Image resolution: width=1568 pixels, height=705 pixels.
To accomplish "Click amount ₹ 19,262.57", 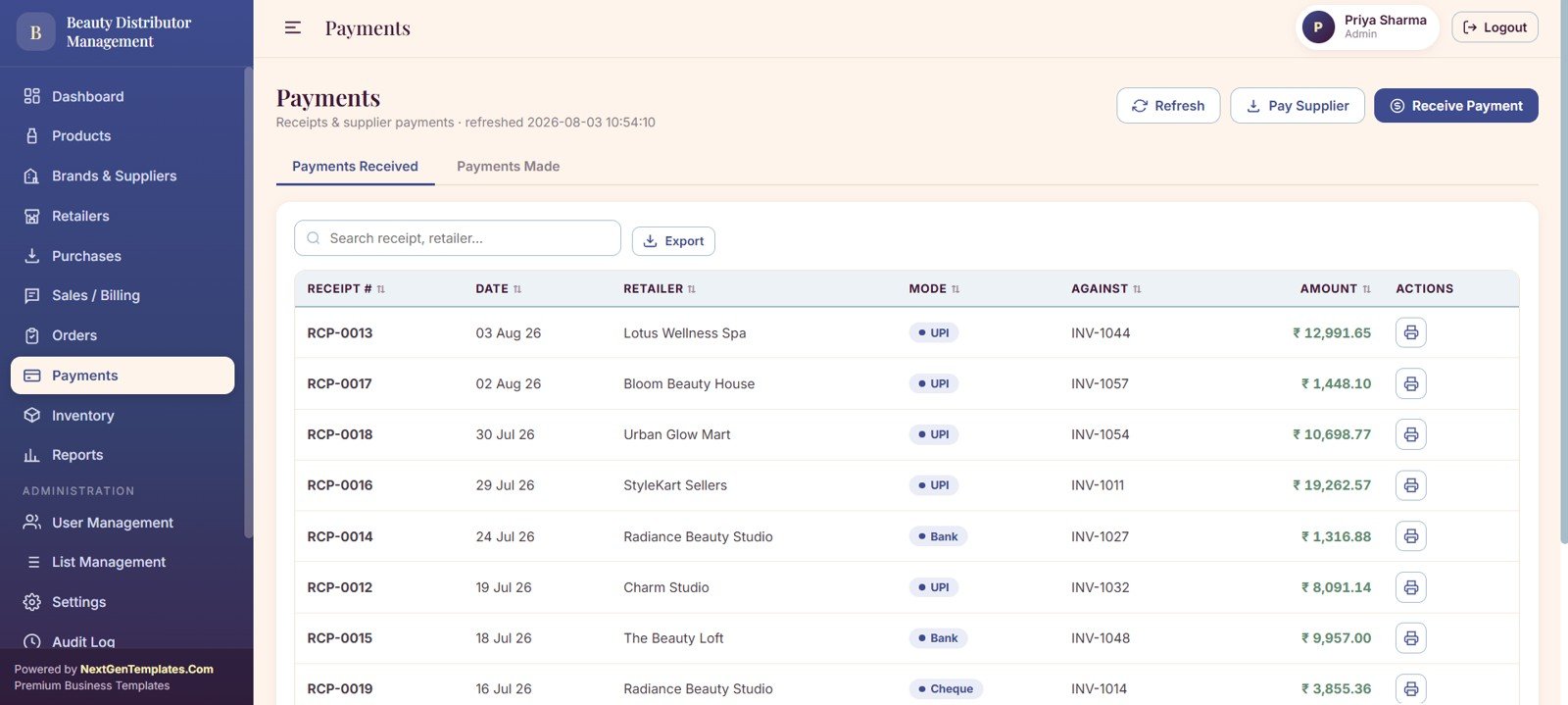I will coord(1332,485).
